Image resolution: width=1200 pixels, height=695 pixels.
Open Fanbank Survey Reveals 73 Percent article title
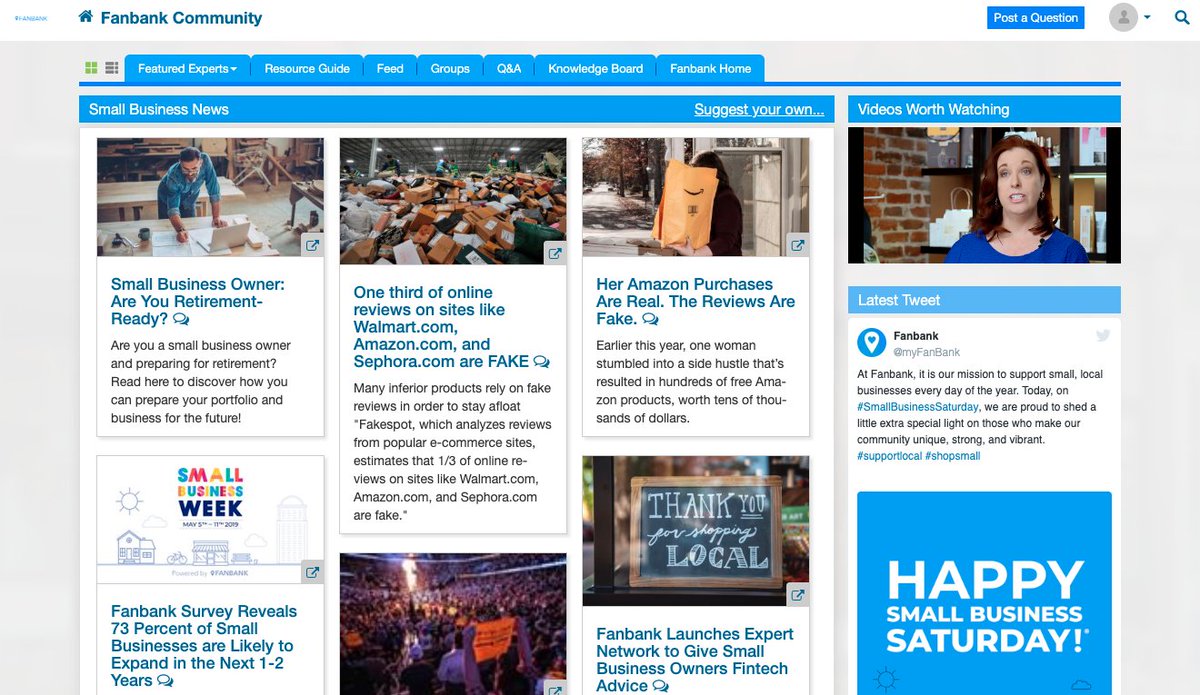(204, 646)
